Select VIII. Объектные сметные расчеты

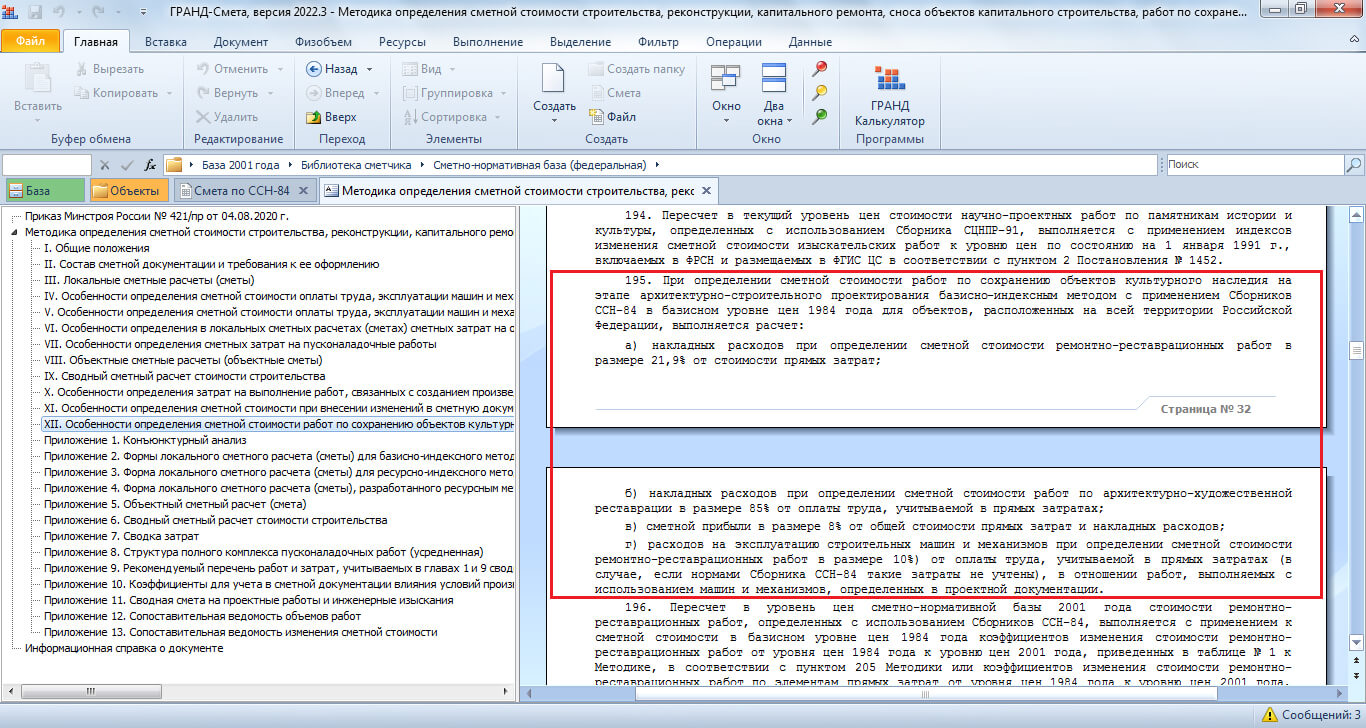(183, 360)
